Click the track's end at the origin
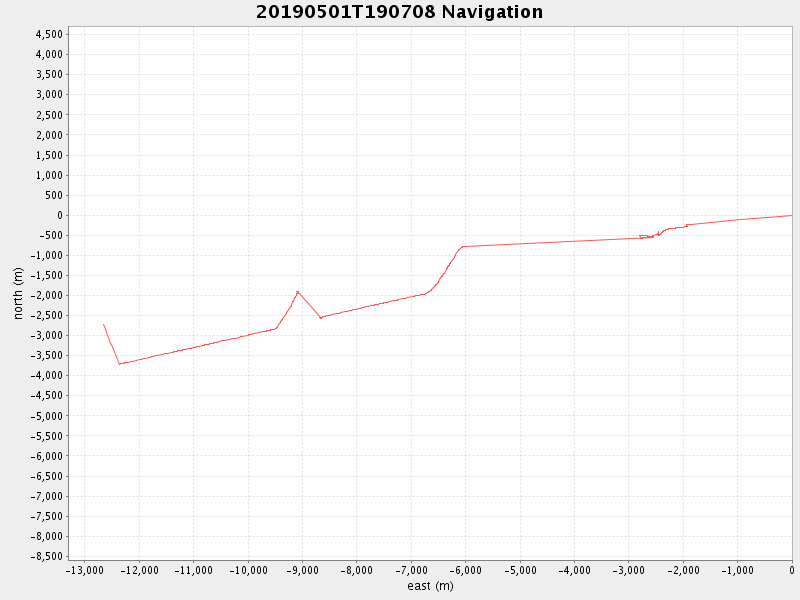The image size is (800, 600). 791,215
